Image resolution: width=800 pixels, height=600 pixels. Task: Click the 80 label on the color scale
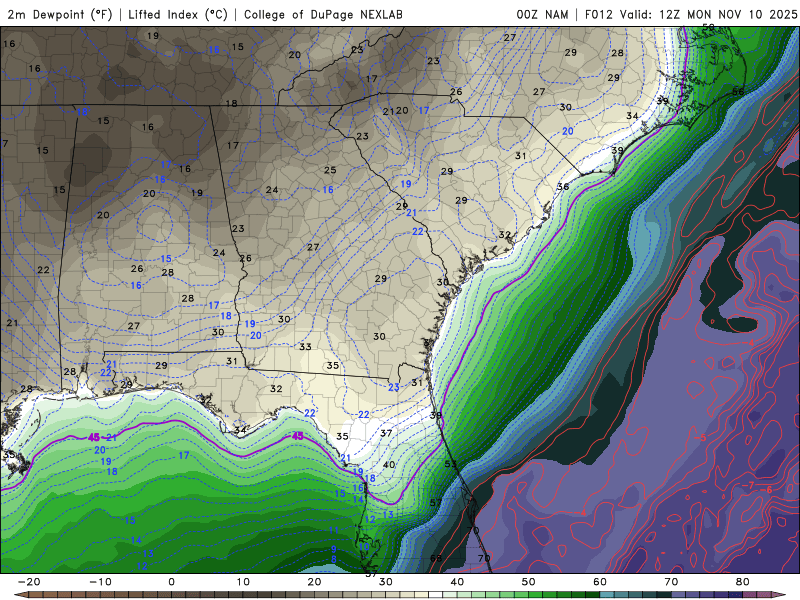743,582
